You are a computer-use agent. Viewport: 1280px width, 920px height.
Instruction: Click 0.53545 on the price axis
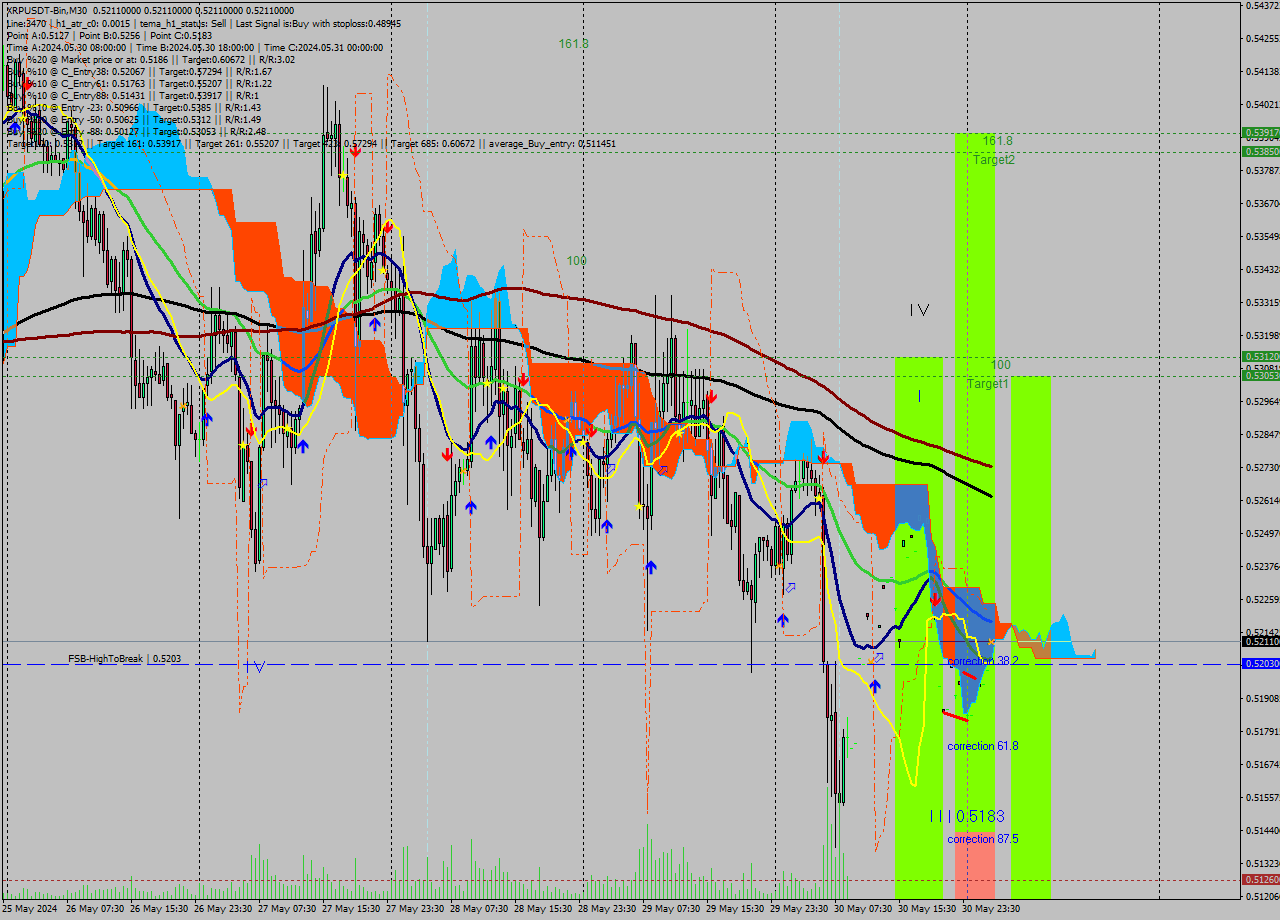tap(1262, 236)
